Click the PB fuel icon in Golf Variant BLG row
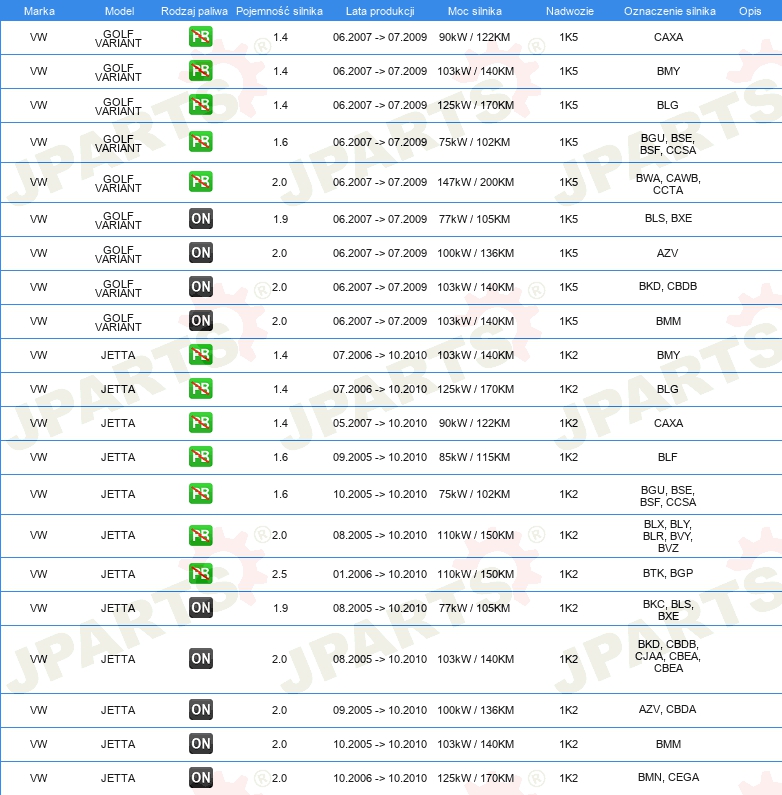Screen dimensions: 782x795 pos(200,105)
